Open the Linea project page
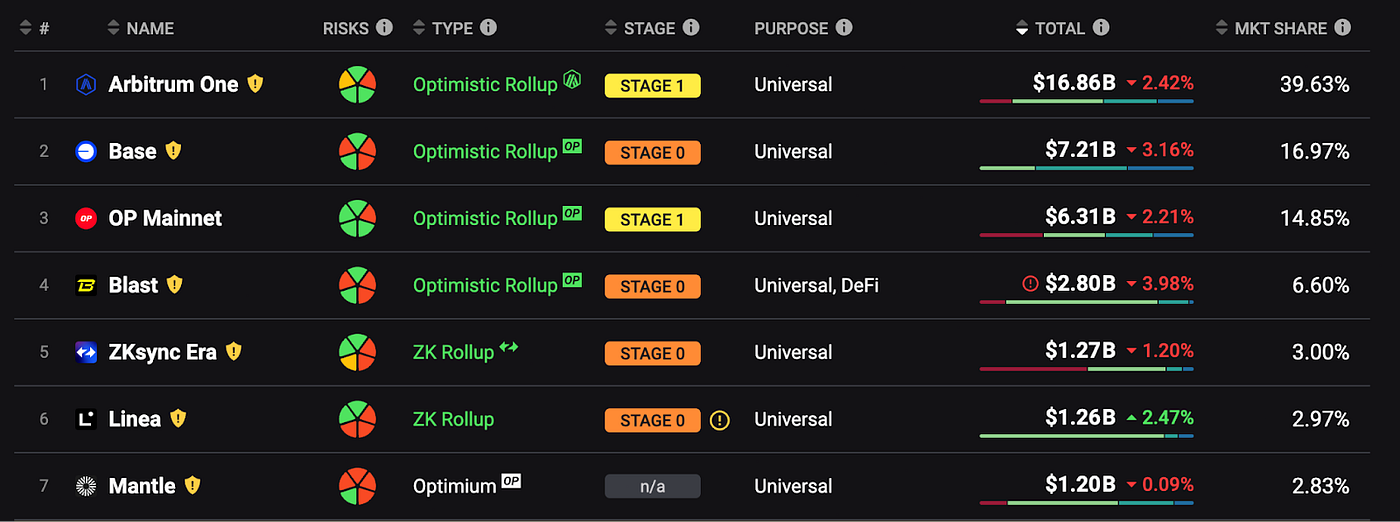Image resolution: width=1400 pixels, height=522 pixels. (134, 419)
